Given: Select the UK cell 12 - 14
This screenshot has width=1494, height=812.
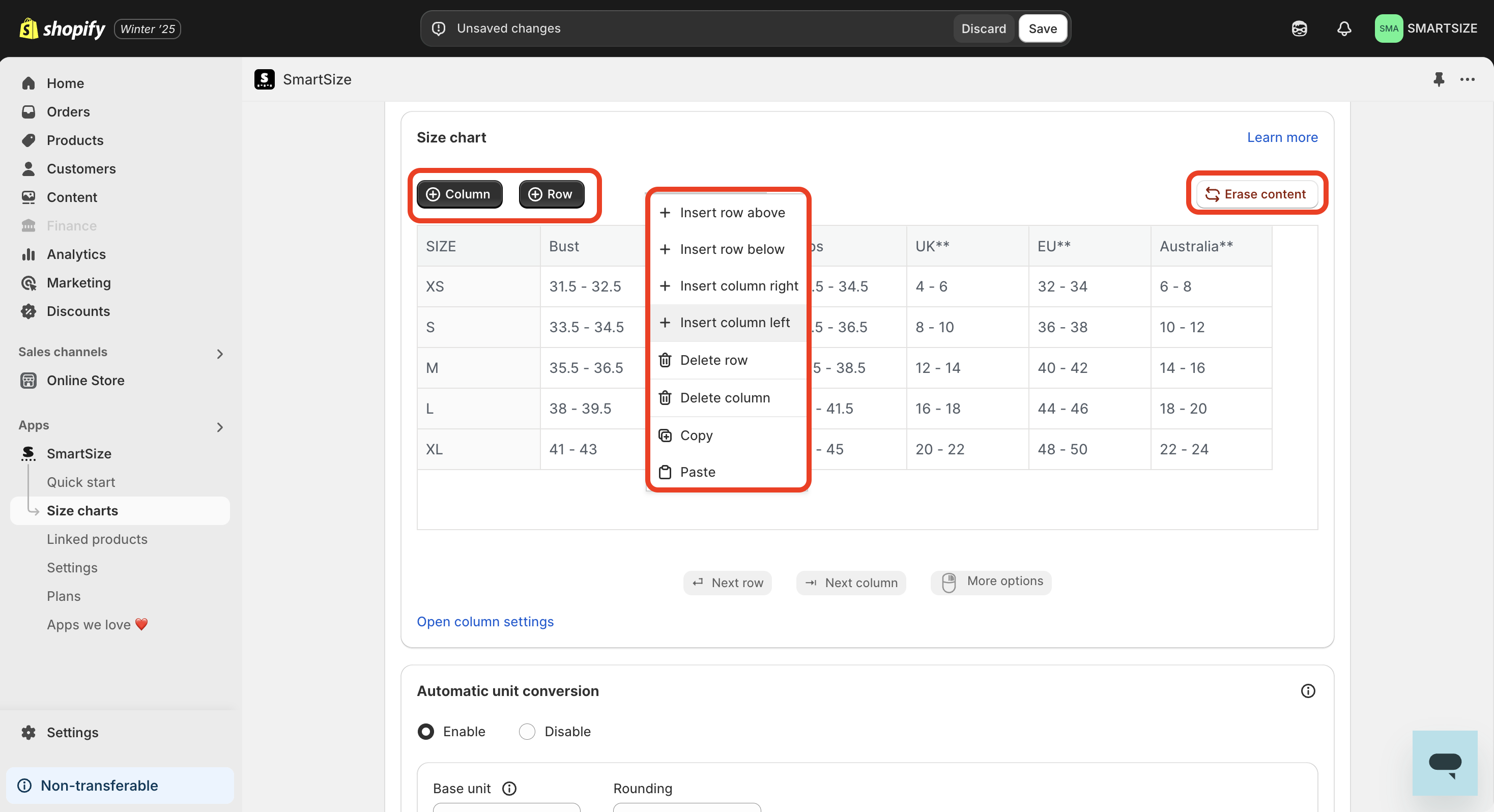Looking at the screenshot, I should (967, 367).
